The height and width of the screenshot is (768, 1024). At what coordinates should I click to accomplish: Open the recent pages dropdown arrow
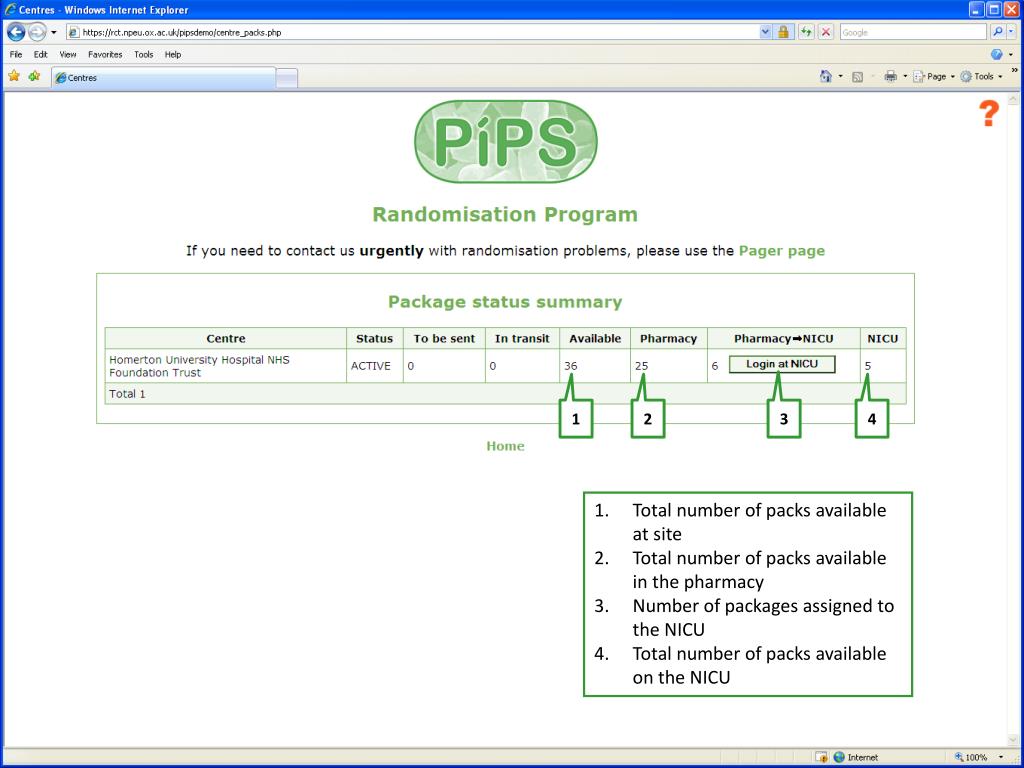(54, 32)
